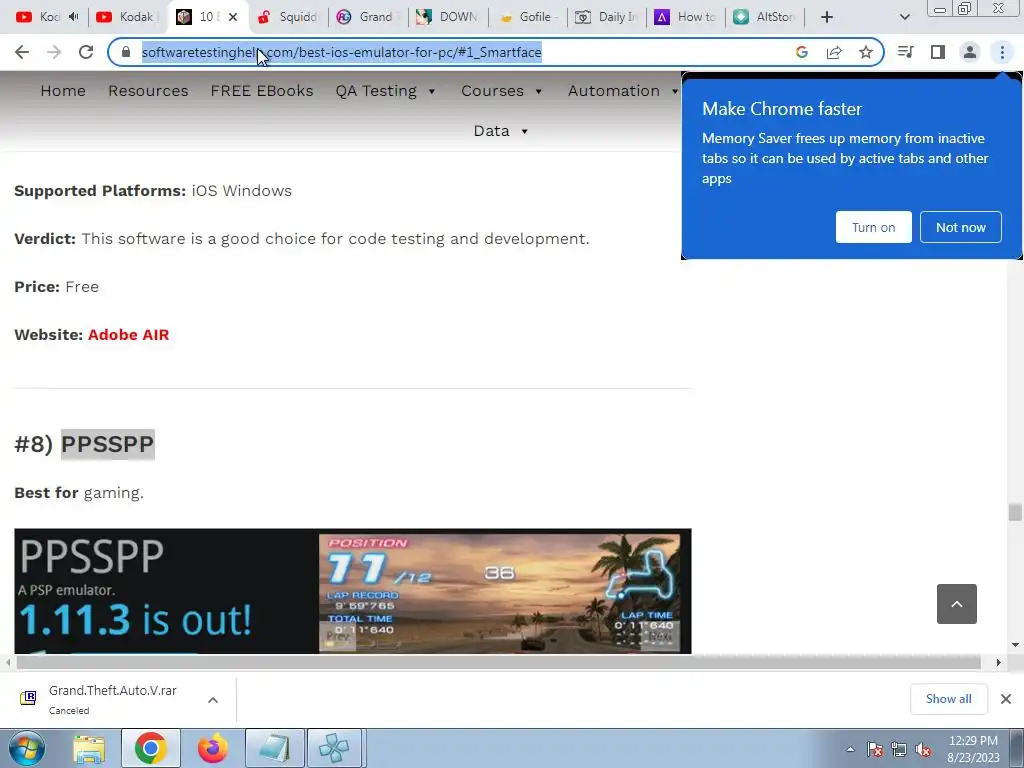
Task: Show hidden system tray icons
Action: 850,749
